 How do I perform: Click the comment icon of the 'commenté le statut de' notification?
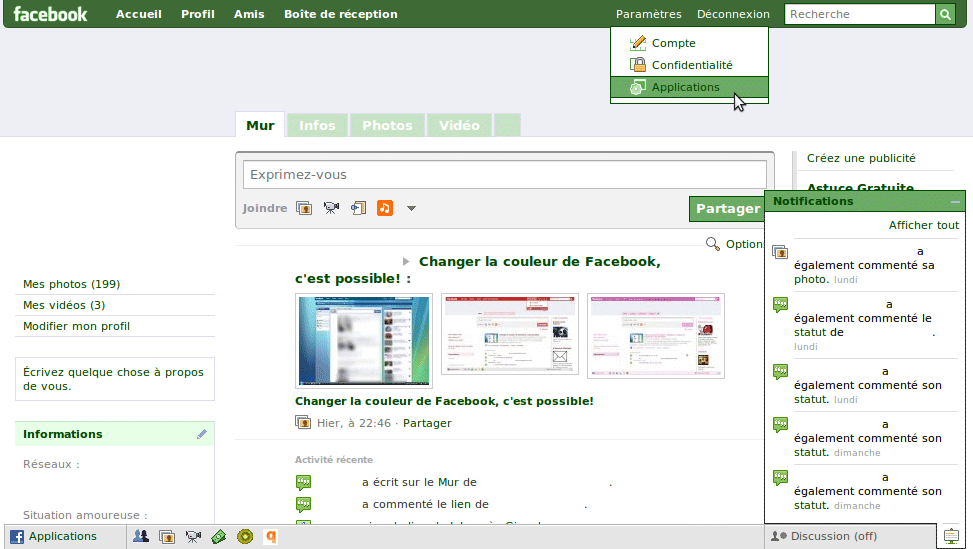tap(781, 305)
